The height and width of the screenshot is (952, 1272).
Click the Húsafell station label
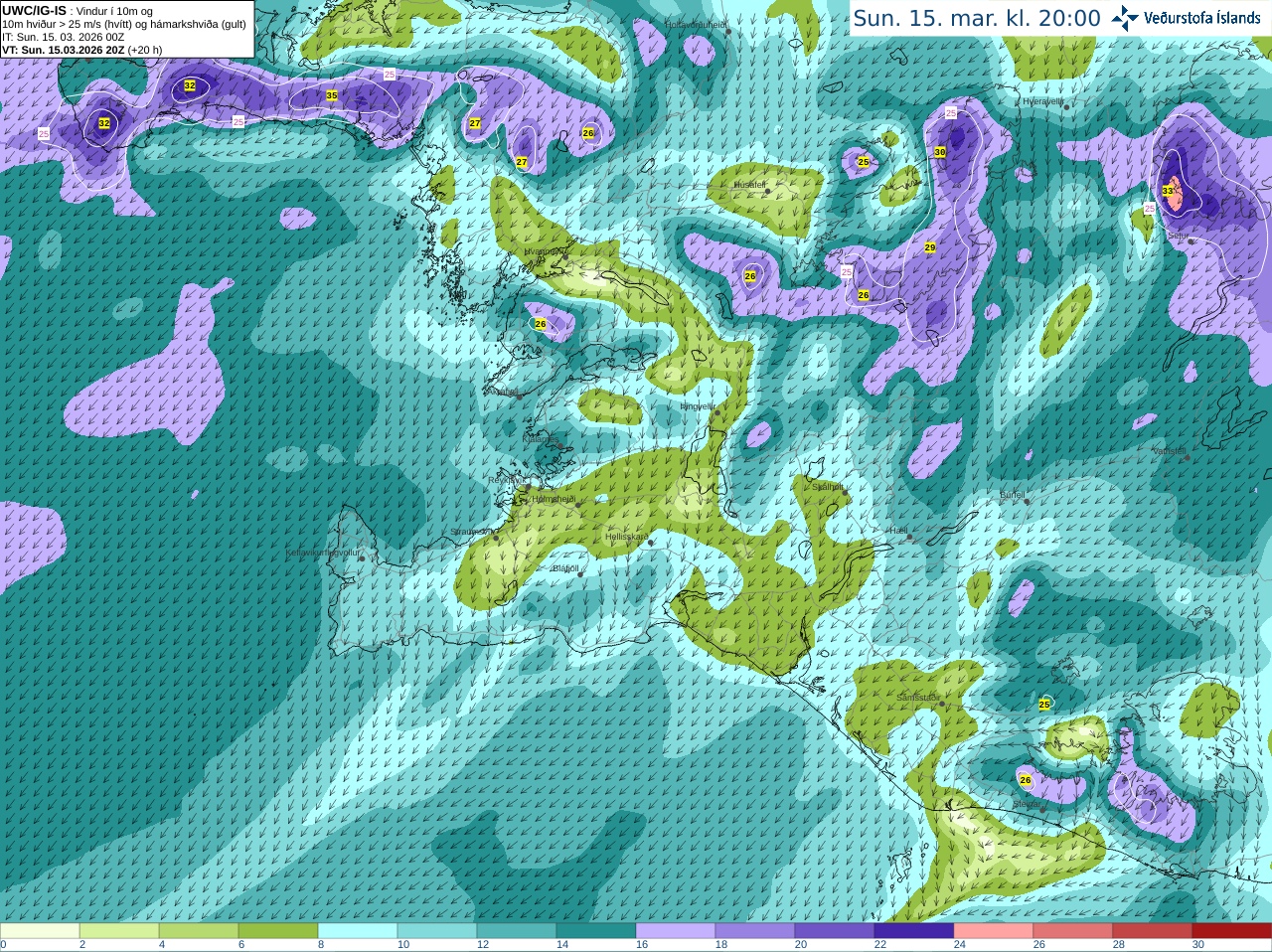[750, 185]
